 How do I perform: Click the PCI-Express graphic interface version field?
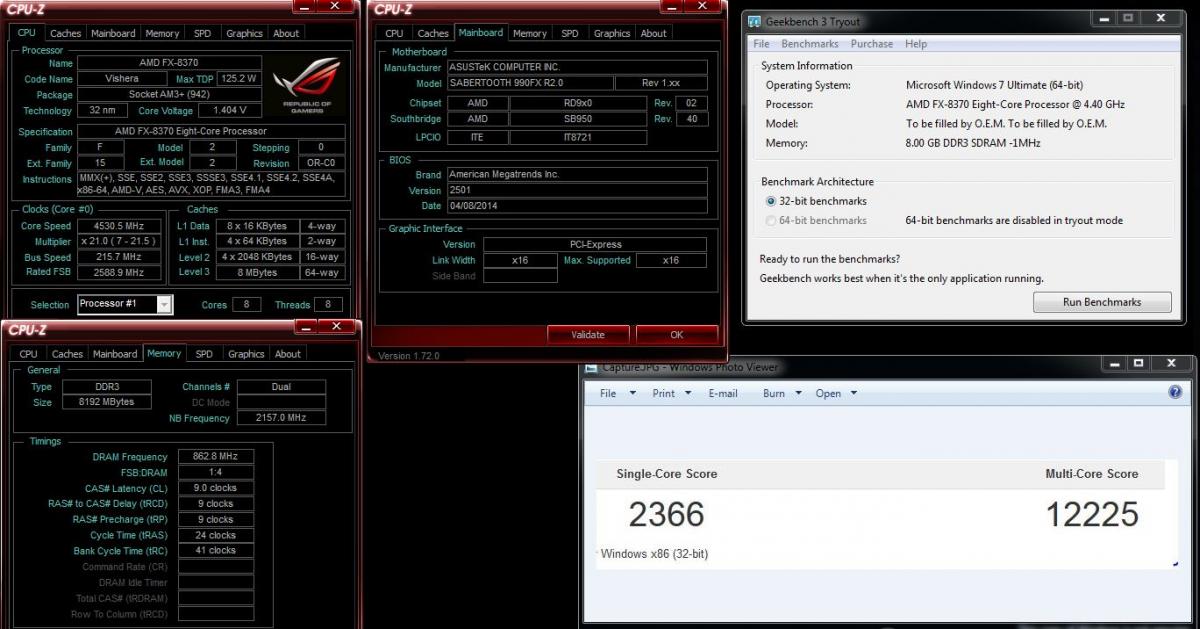(x=595, y=244)
